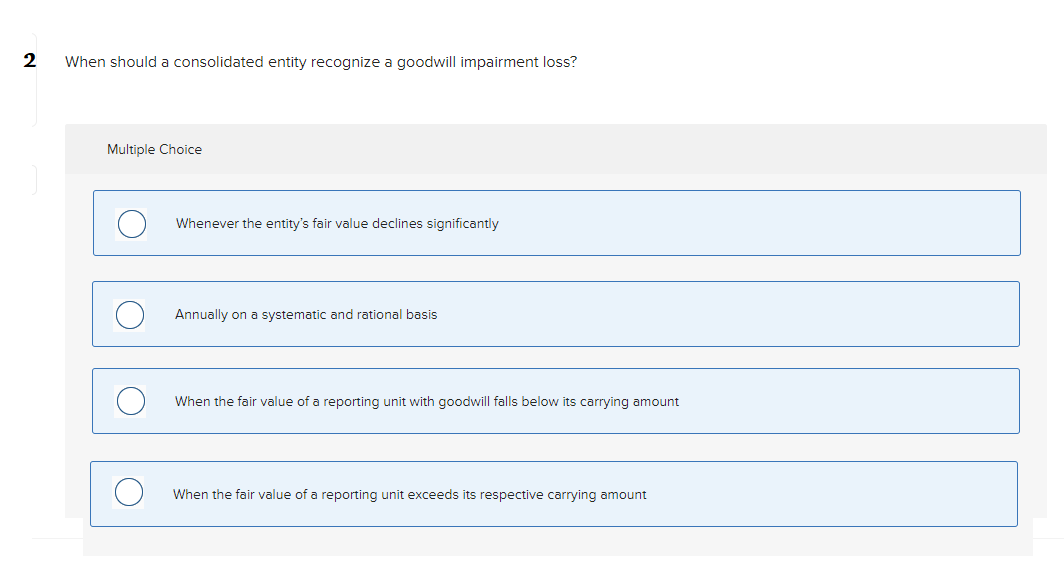
Task: Click the answer mentioning 'systematic and rational basis'
Action: [306, 314]
